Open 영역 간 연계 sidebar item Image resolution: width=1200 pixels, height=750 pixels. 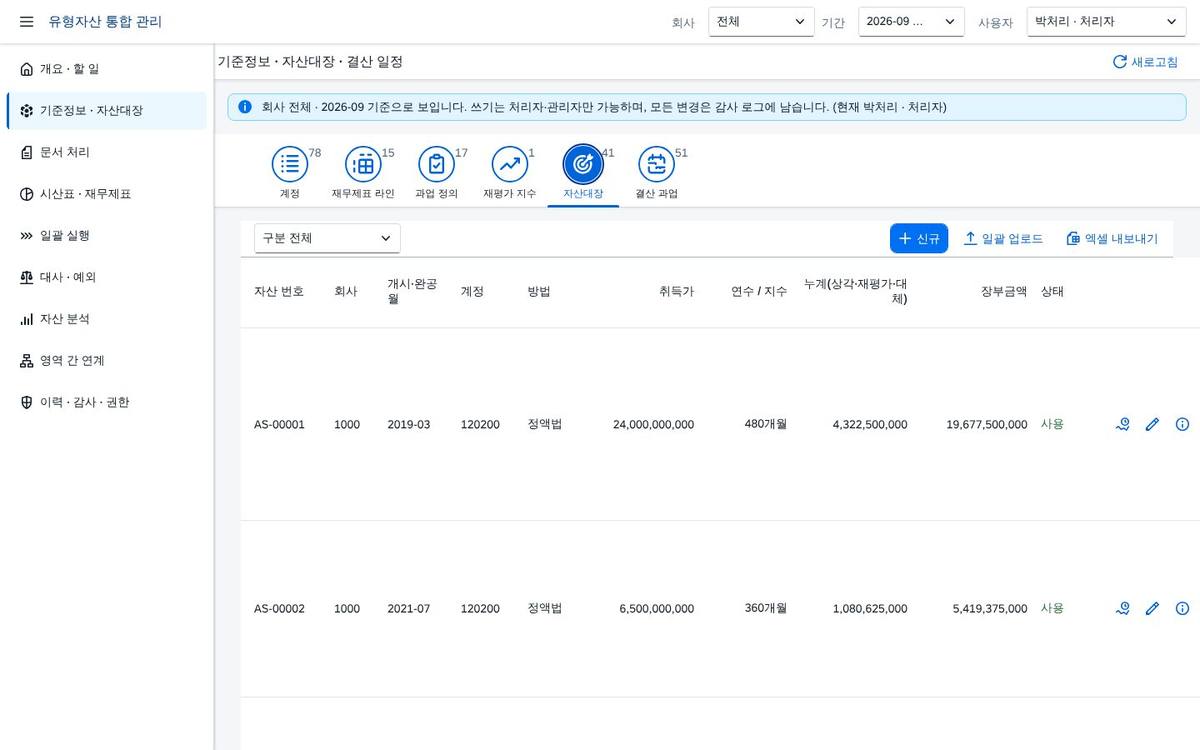point(107,361)
